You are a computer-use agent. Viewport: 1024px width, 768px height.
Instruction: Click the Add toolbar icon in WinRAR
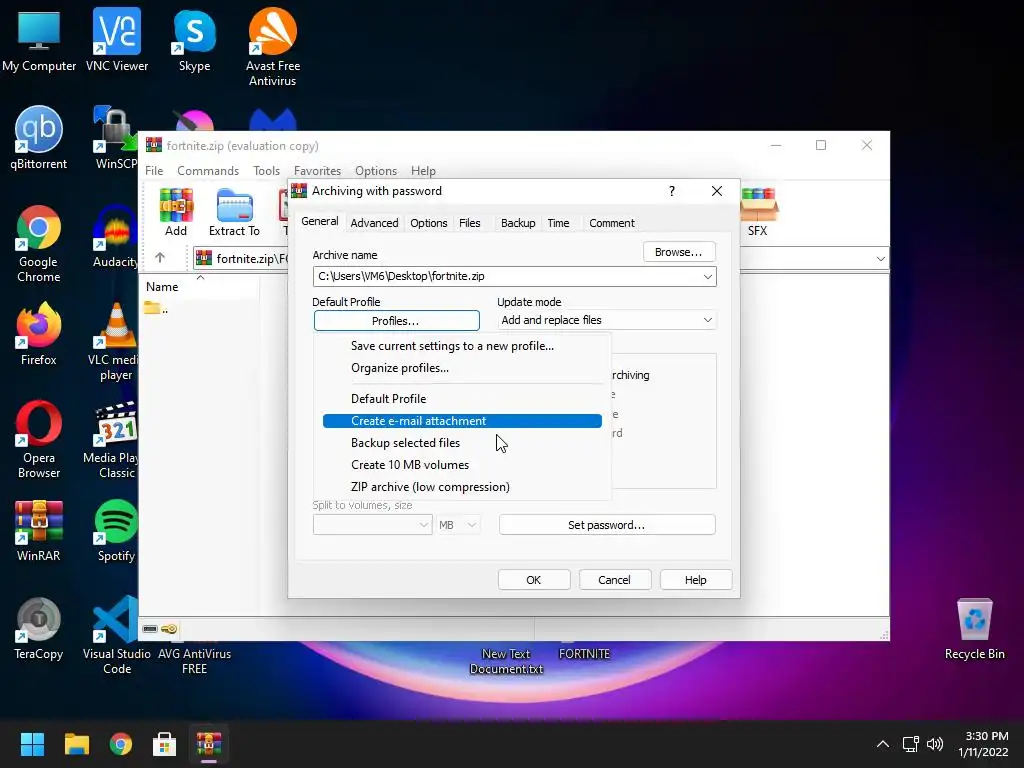coord(176,212)
